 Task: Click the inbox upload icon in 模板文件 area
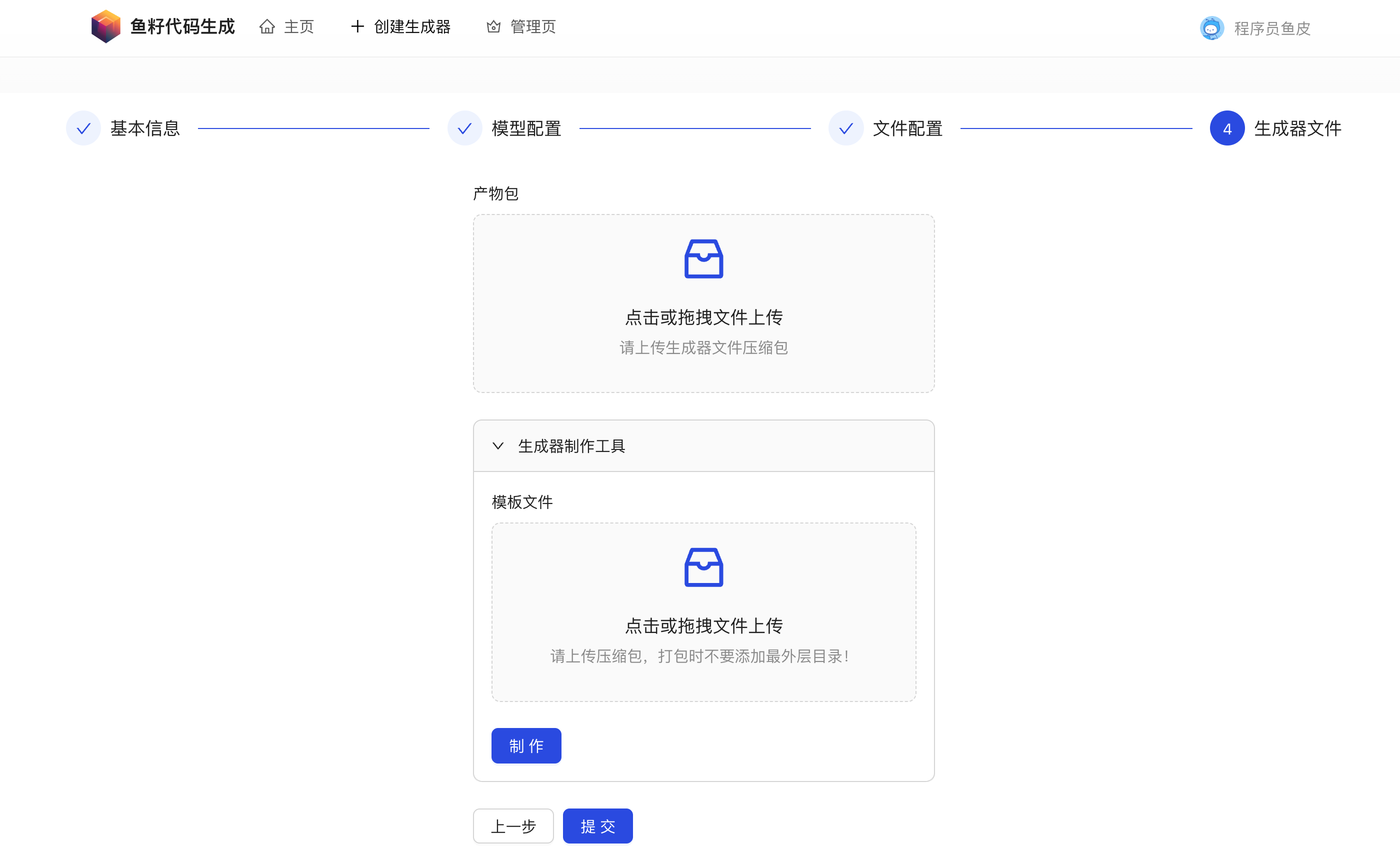click(x=703, y=566)
